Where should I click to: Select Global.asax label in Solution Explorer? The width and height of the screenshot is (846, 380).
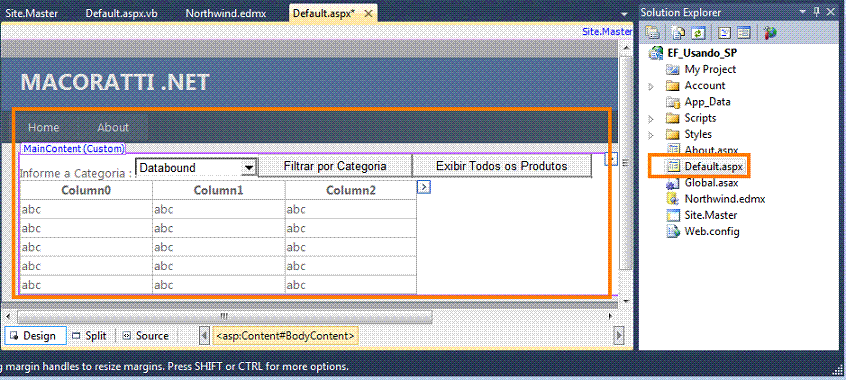711,183
